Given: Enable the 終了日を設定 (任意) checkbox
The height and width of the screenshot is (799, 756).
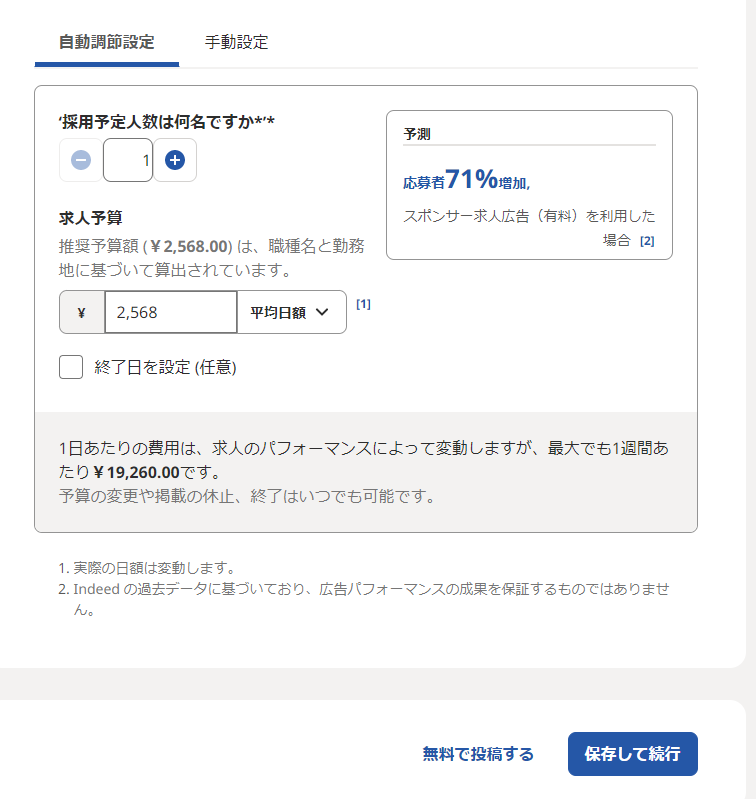Looking at the screenshot, I should [x=71, y=367].
